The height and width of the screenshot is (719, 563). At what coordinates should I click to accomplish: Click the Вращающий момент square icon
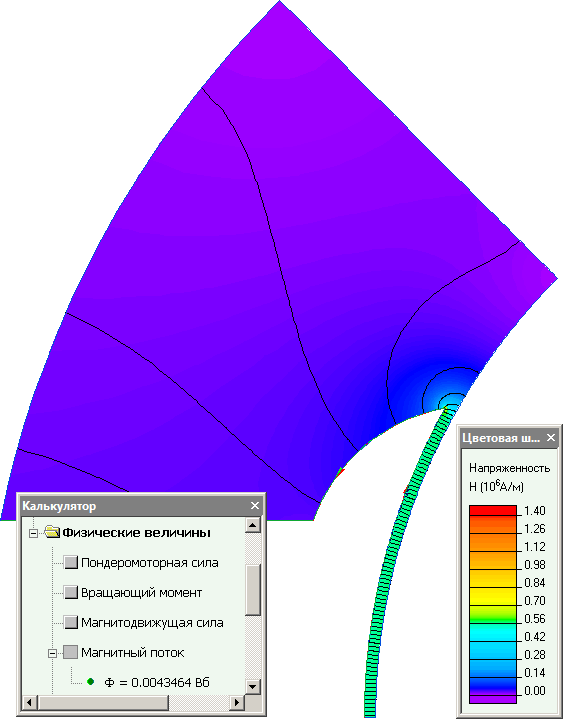[x=71, y=592]
